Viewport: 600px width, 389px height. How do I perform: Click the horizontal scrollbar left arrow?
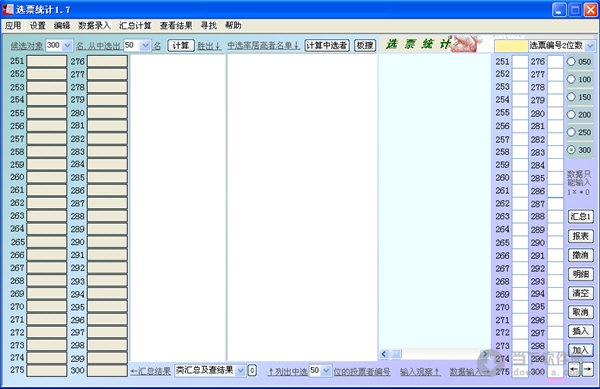click(x=384, y=354)
